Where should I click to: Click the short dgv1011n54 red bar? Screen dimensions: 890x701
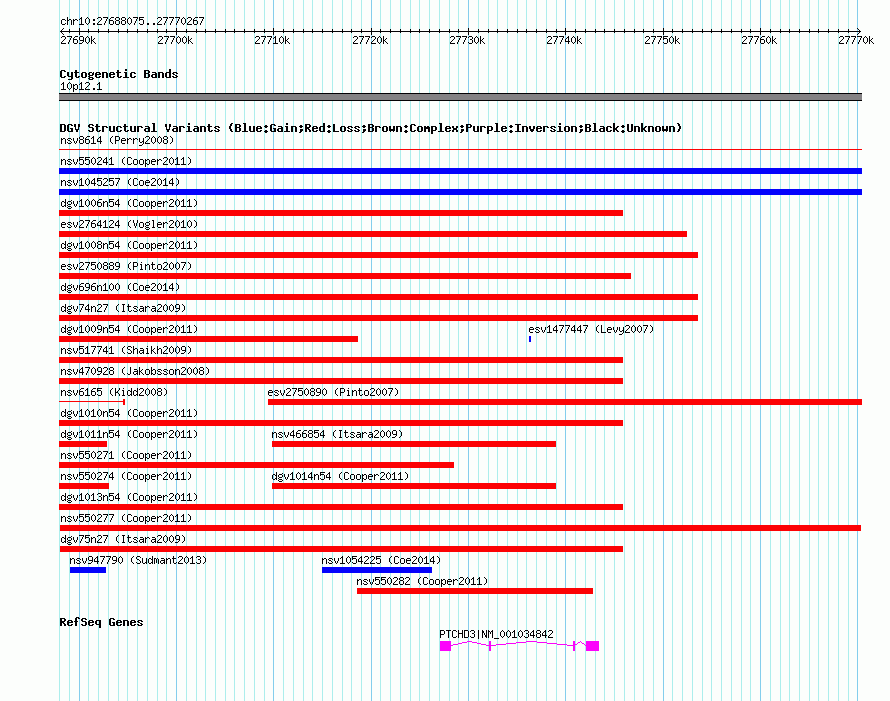tap(83, 444)
